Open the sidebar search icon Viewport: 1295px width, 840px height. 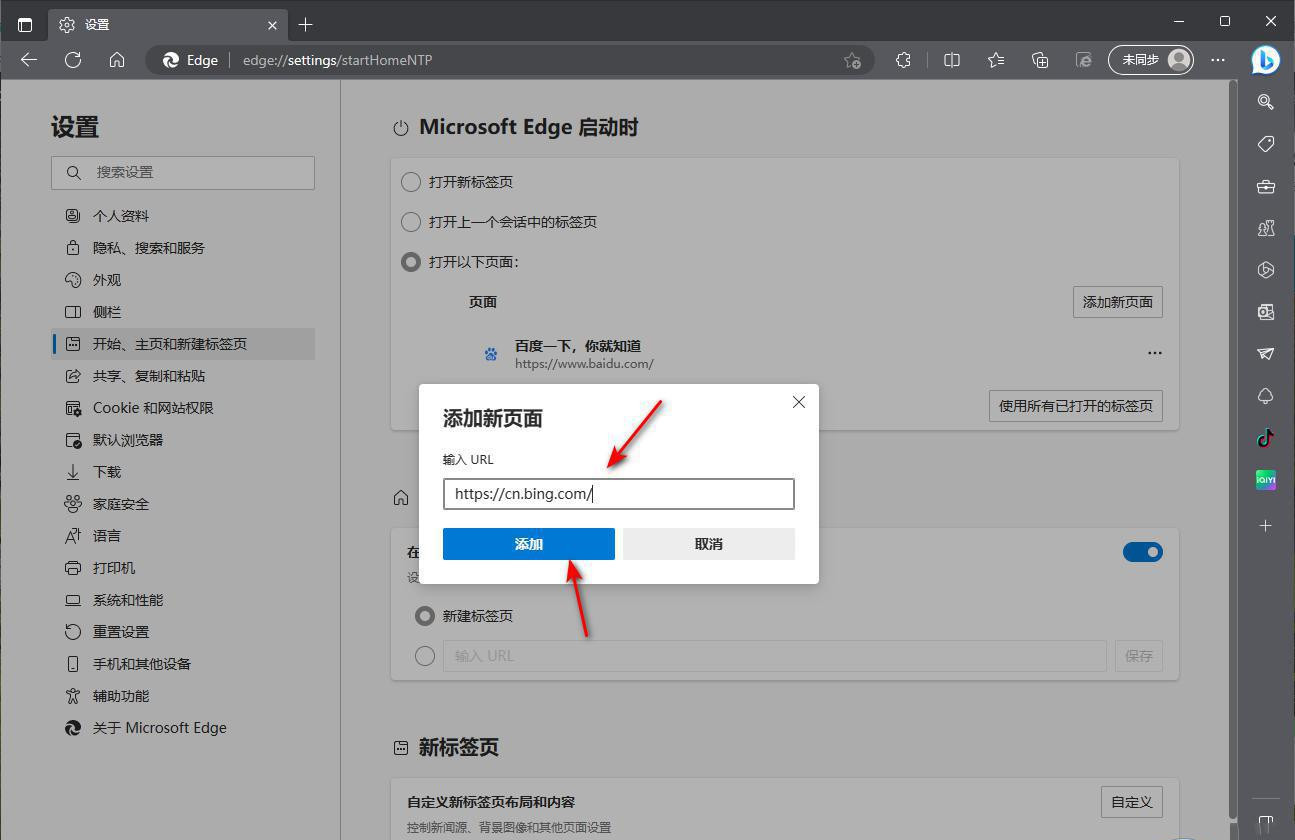1265,102
